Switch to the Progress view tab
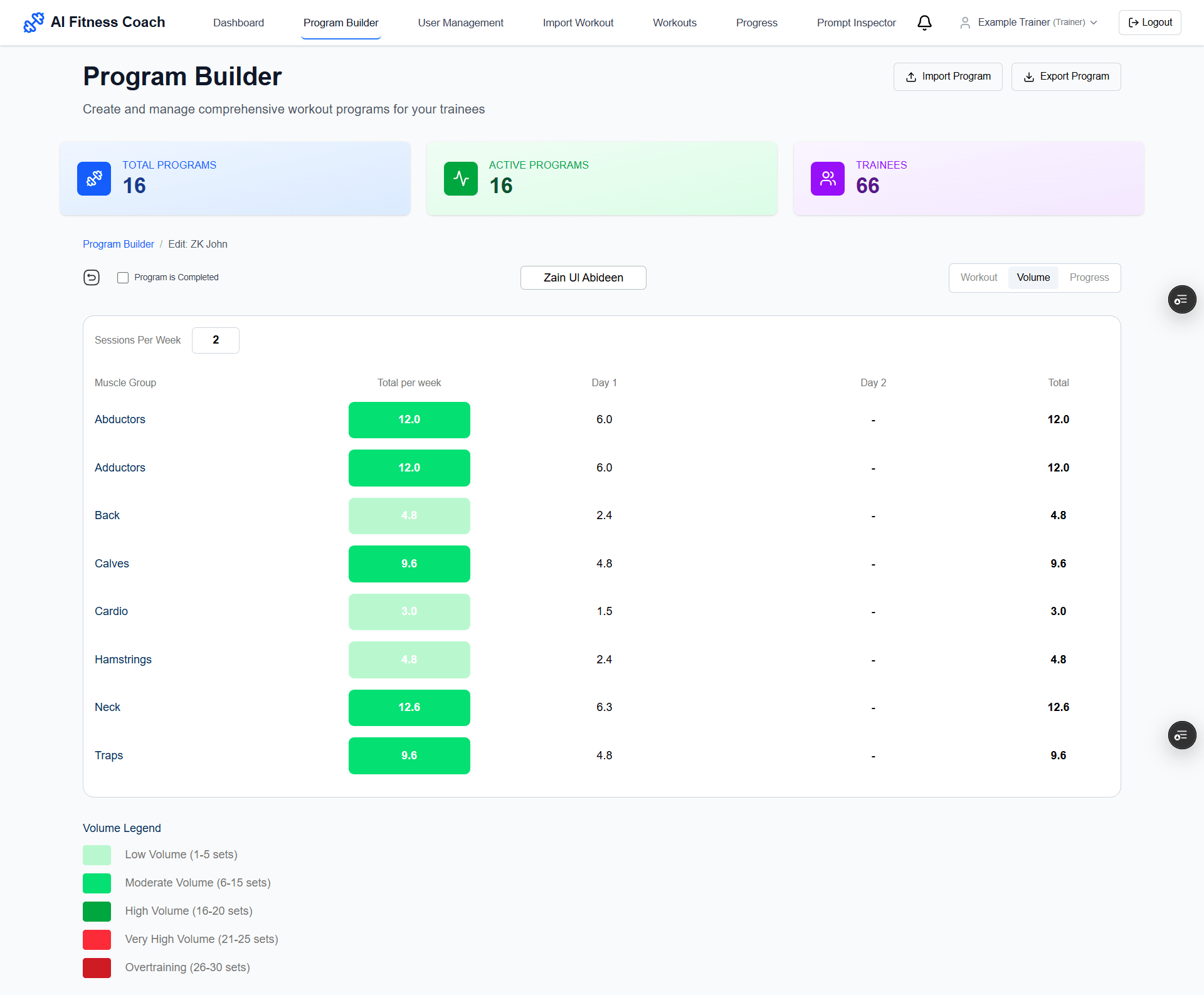Viewport: 1204px width, 995px height. (1089, 278)
